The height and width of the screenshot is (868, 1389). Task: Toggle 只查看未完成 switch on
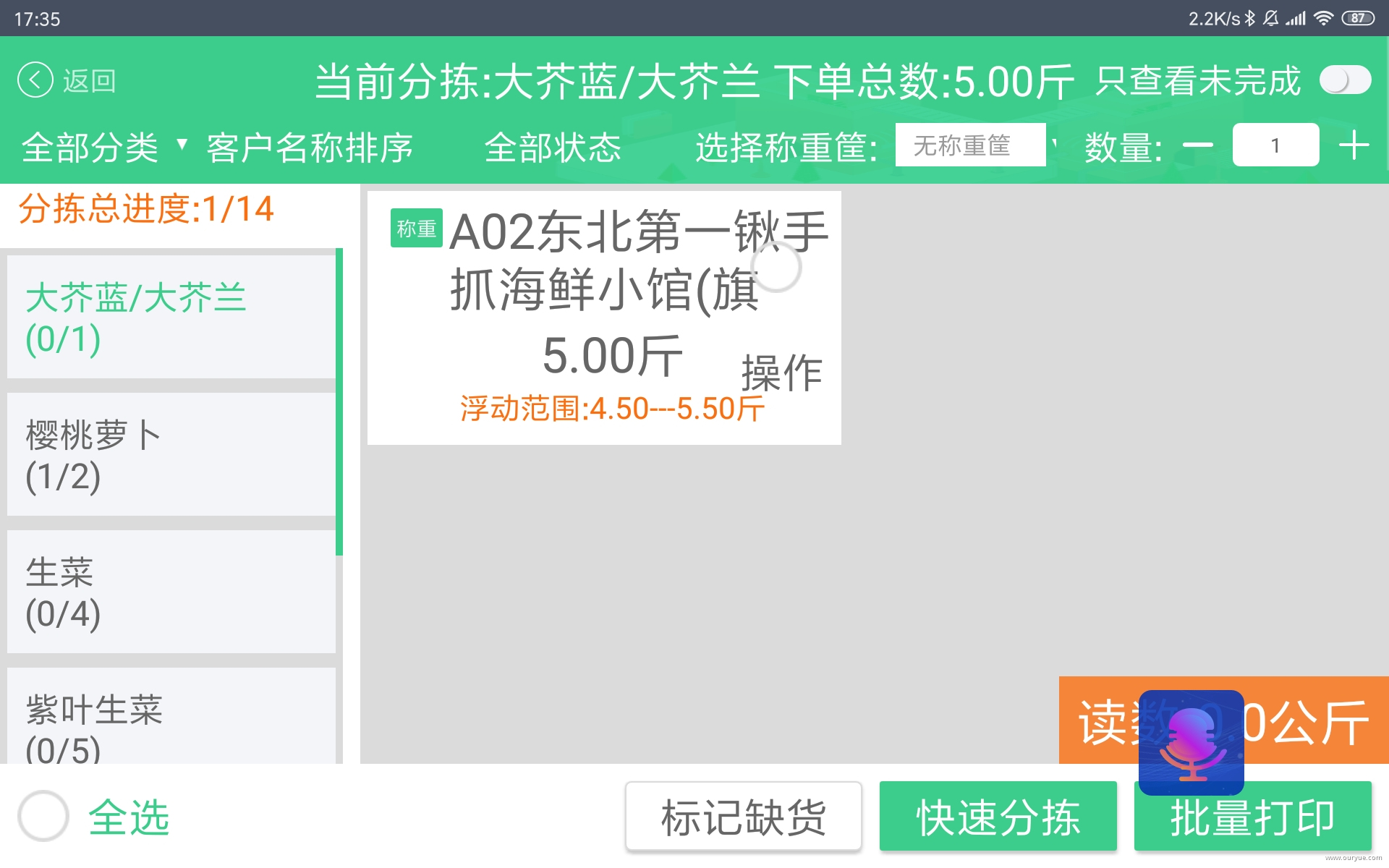(1345, 80)
